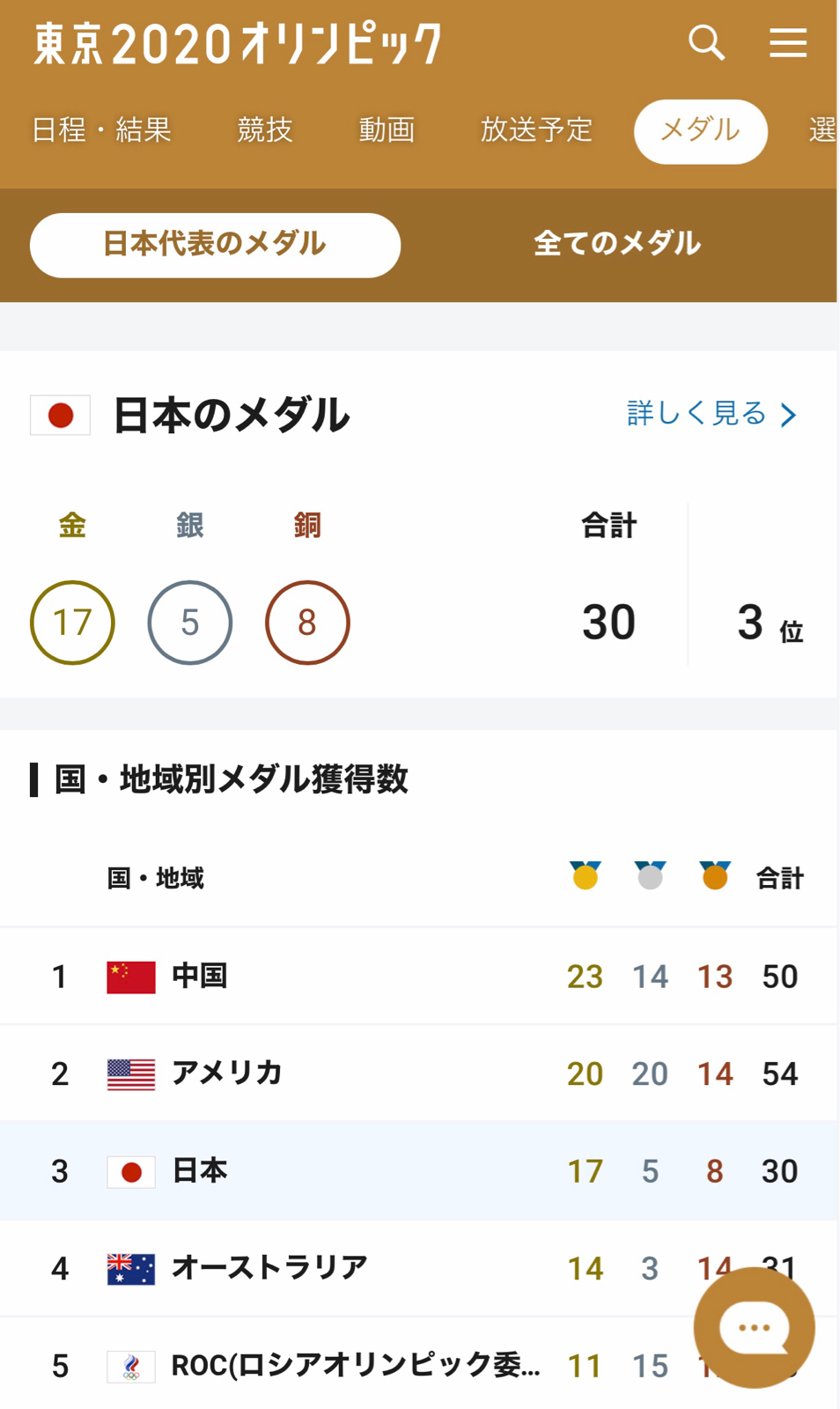Go to the 動画 tab
840x1409 pixels.
point(386,130)
